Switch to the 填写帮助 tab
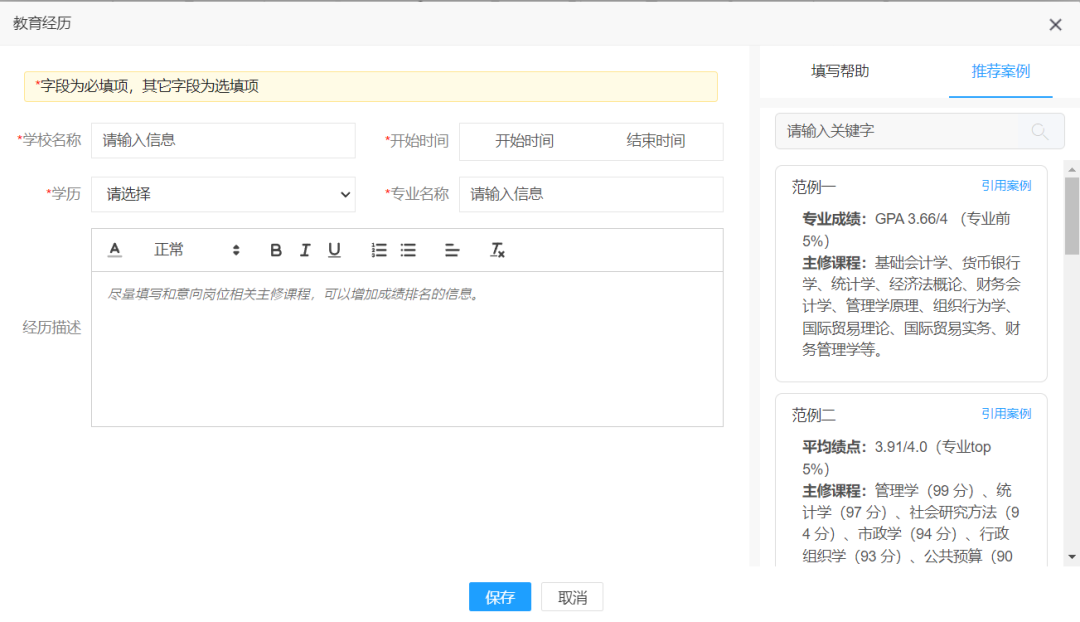 [839, 71]
